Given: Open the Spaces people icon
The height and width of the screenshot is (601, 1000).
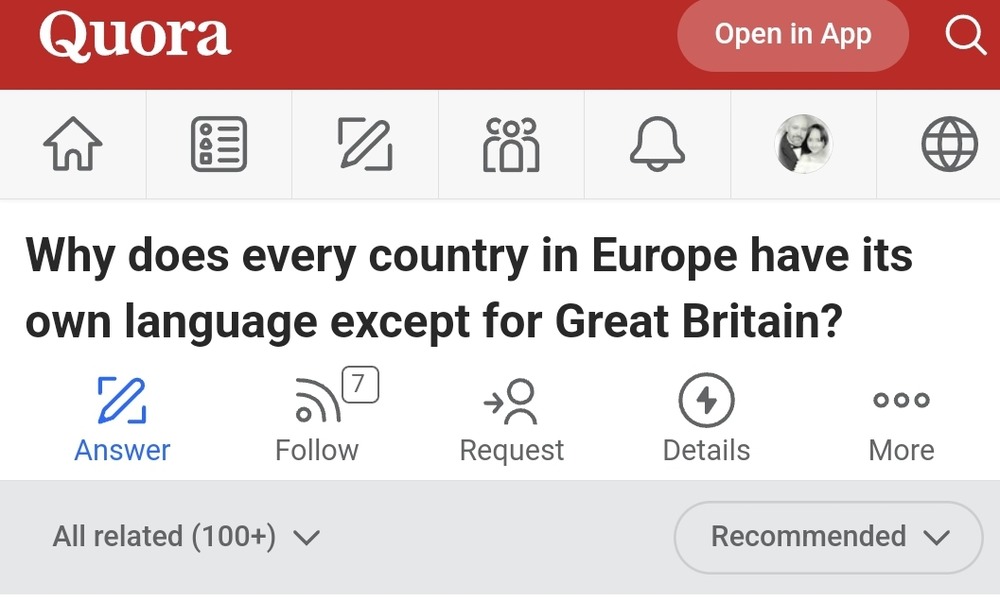Looking at the screenshot, I should click(x=511, y=144).
